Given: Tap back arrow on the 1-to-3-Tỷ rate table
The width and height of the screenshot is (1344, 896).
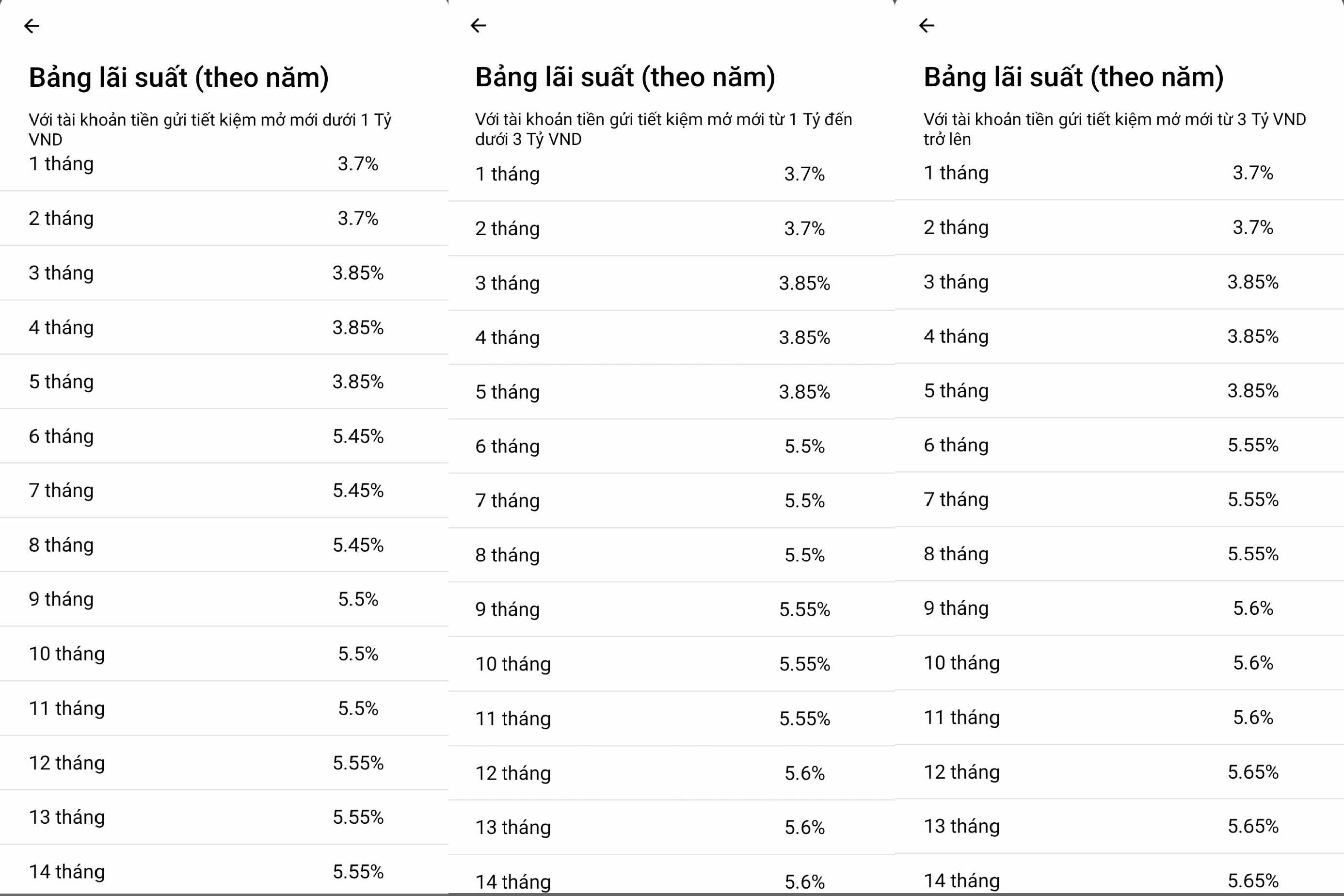Looking at the screenshot, I should 478,25.
